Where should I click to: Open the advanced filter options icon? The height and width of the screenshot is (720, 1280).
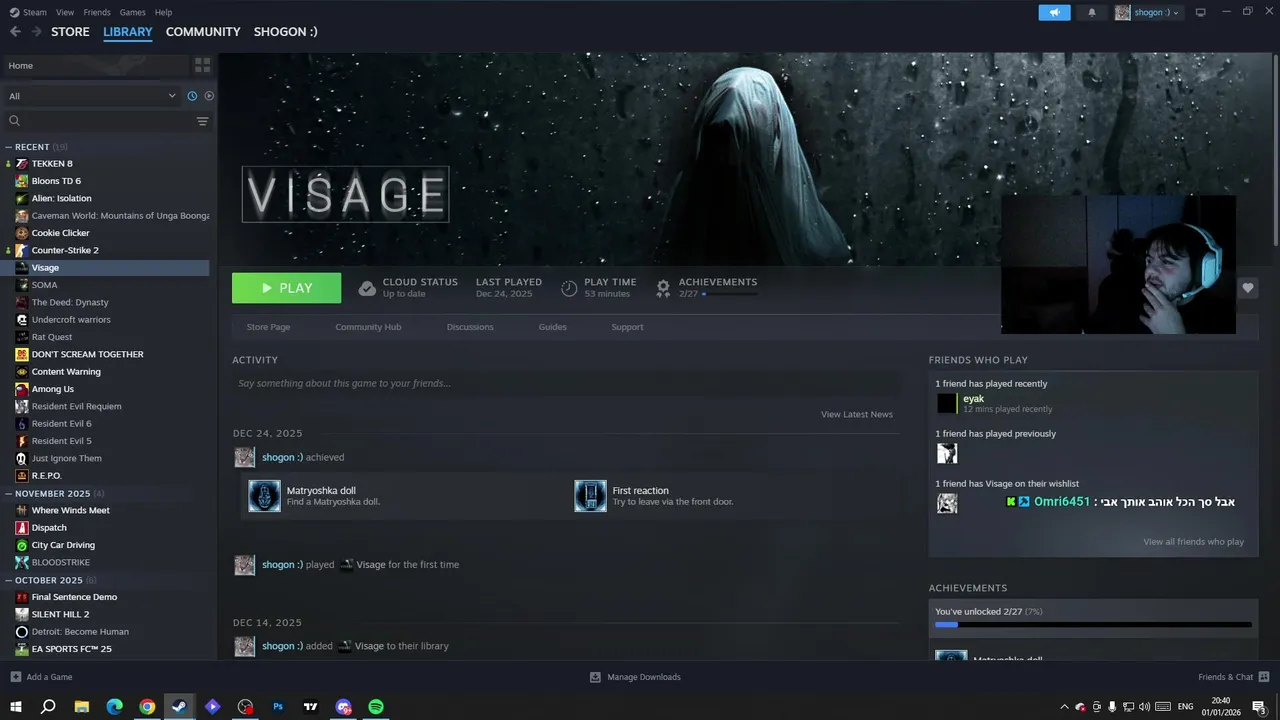pos(203,121)
